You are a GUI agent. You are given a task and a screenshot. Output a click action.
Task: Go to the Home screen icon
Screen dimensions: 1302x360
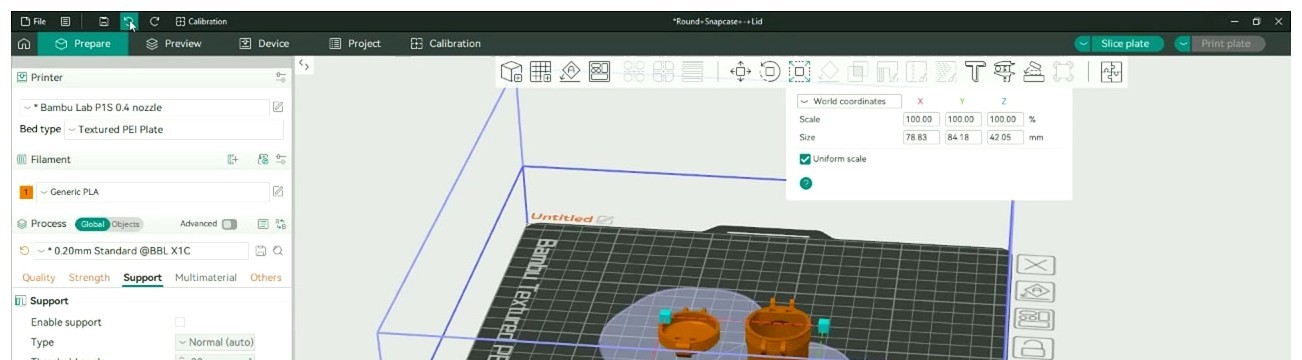[x=23, y=44]
